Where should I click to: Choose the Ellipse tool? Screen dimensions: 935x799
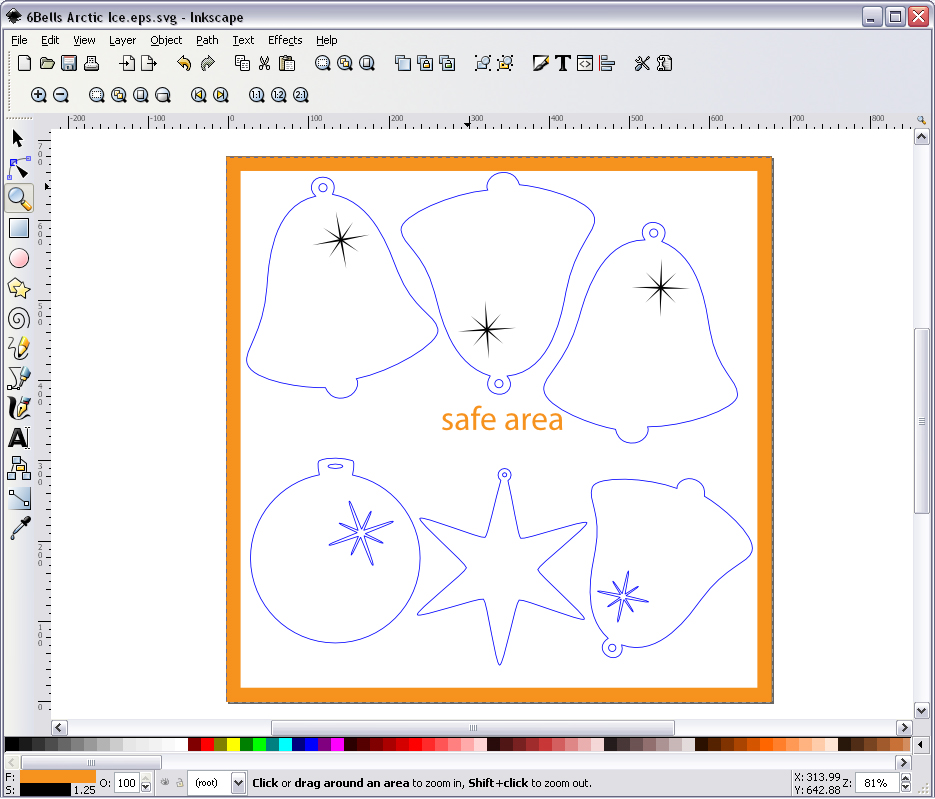(x=17, y=258)
